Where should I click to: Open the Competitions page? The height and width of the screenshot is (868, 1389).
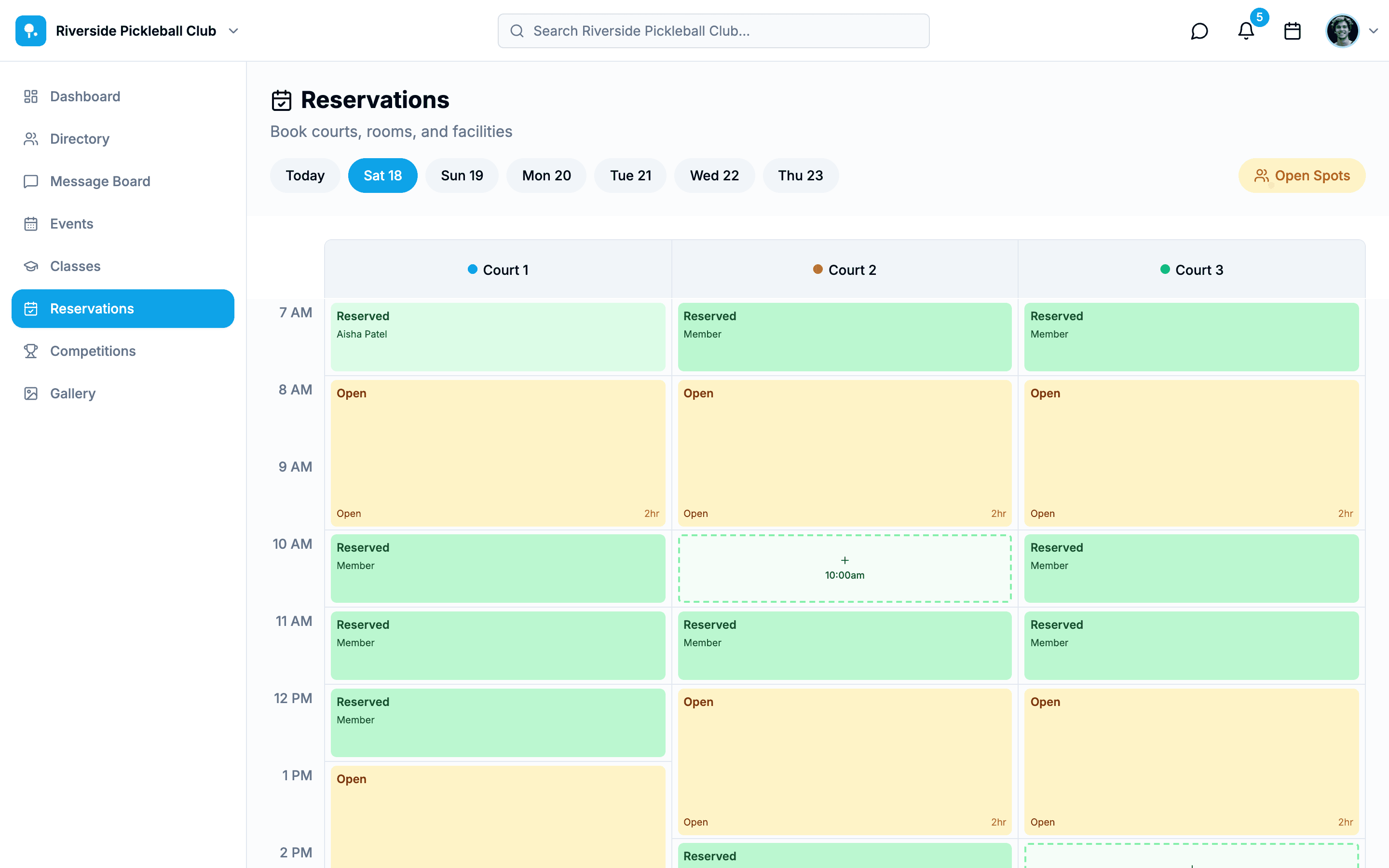(123, 352)
